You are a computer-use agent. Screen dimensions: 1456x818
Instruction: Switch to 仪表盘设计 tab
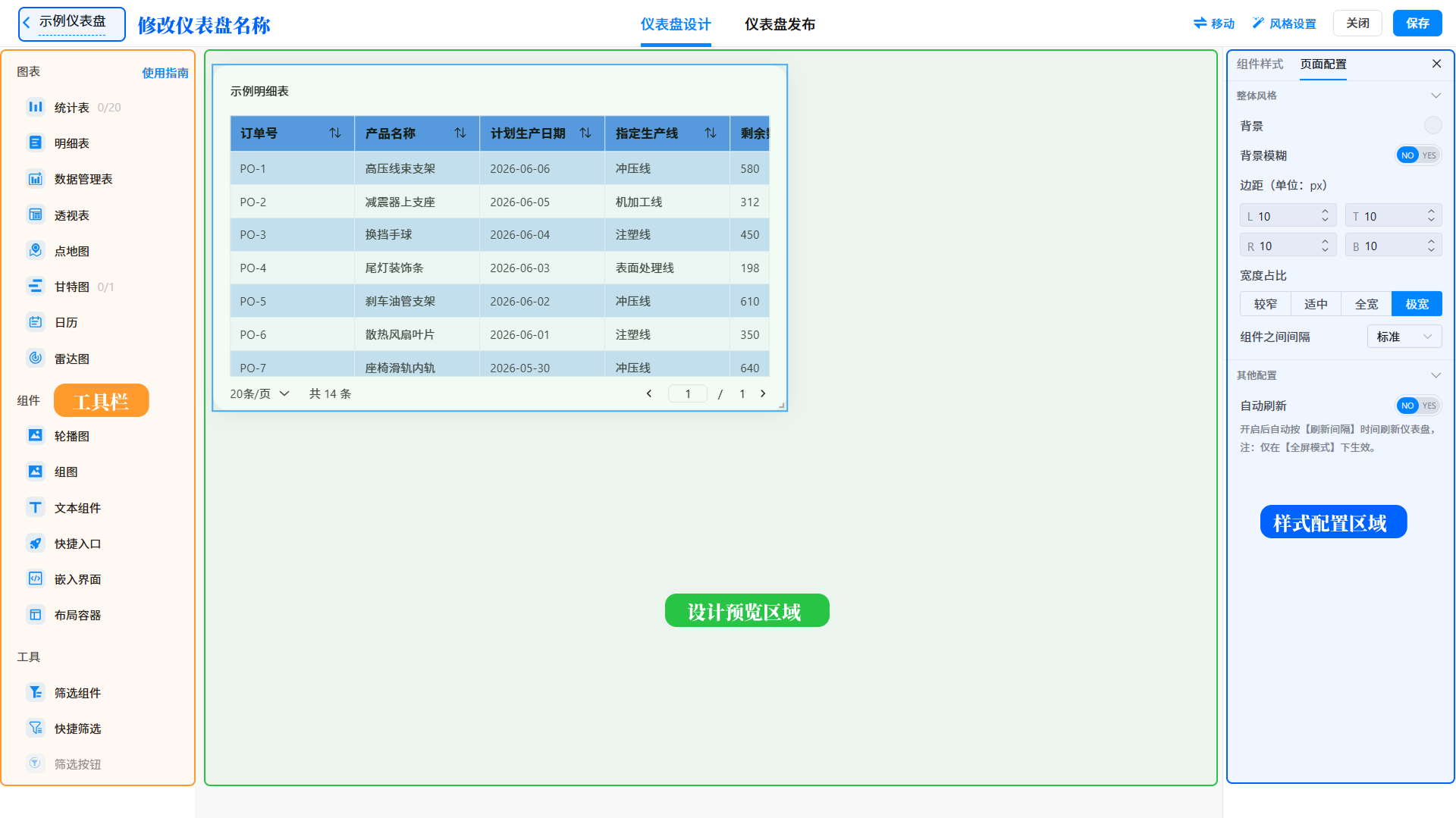point(676,24)
